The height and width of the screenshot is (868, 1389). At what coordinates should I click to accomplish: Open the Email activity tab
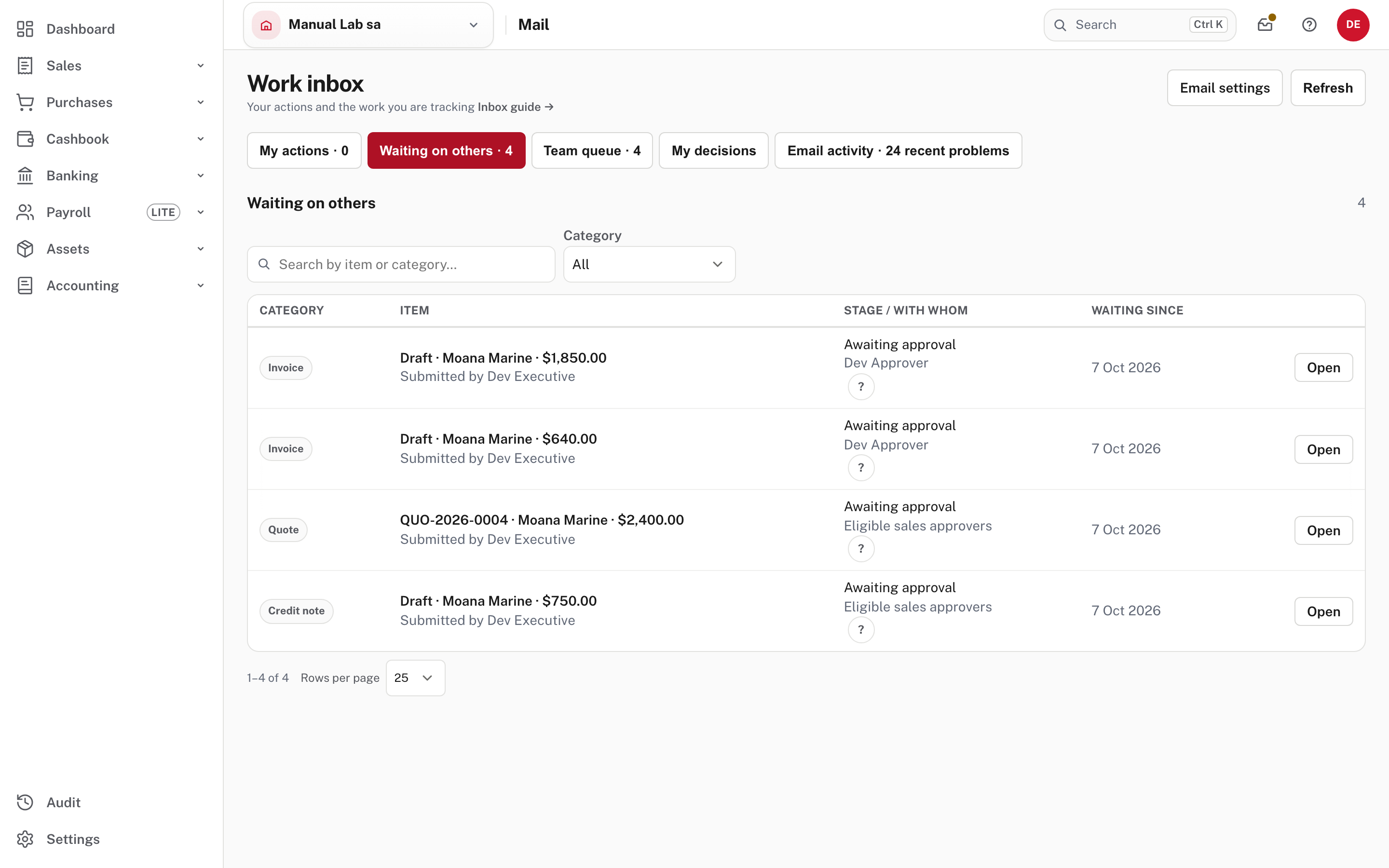pos(898,150)
